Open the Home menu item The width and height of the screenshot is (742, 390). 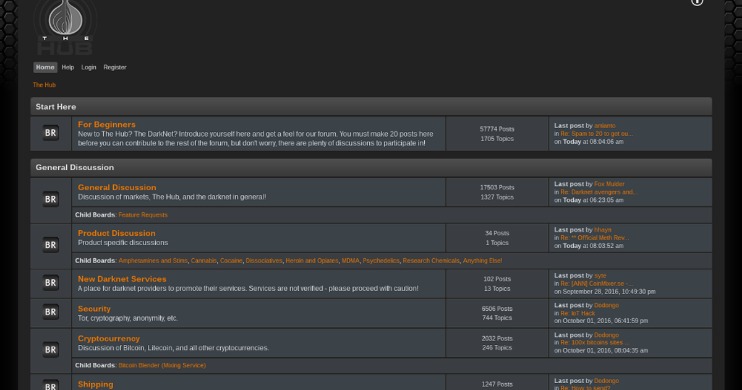(45, 67)
